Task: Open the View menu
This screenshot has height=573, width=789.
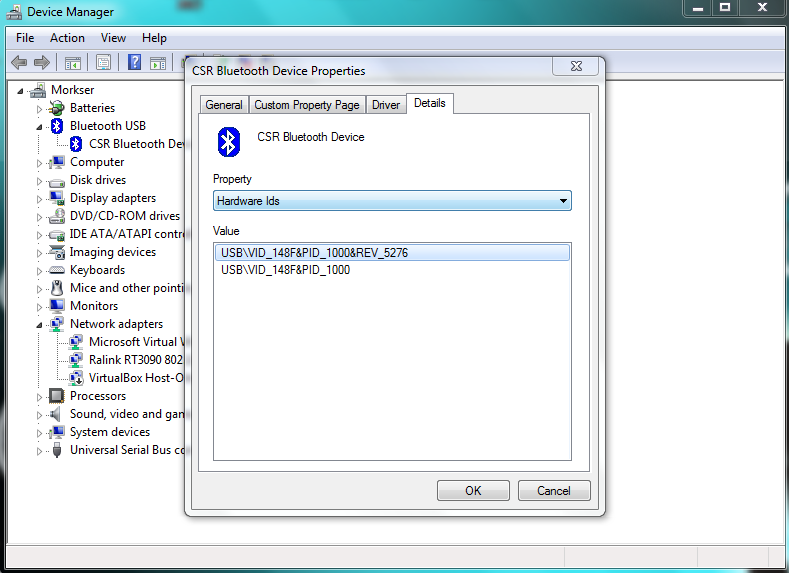Action: [x=113, y=38]
